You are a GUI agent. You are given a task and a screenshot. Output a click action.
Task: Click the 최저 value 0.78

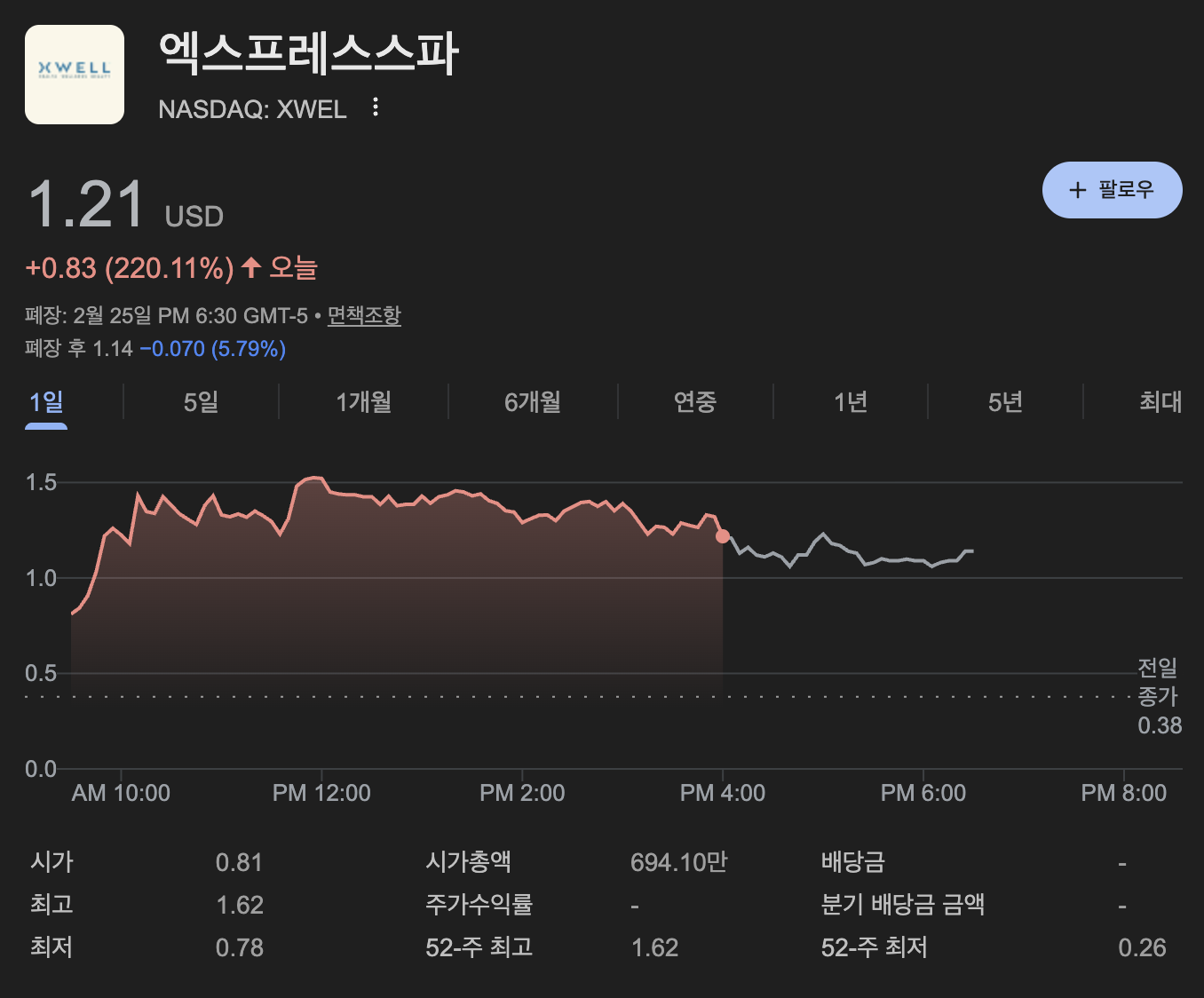click(x=239, y=947)
